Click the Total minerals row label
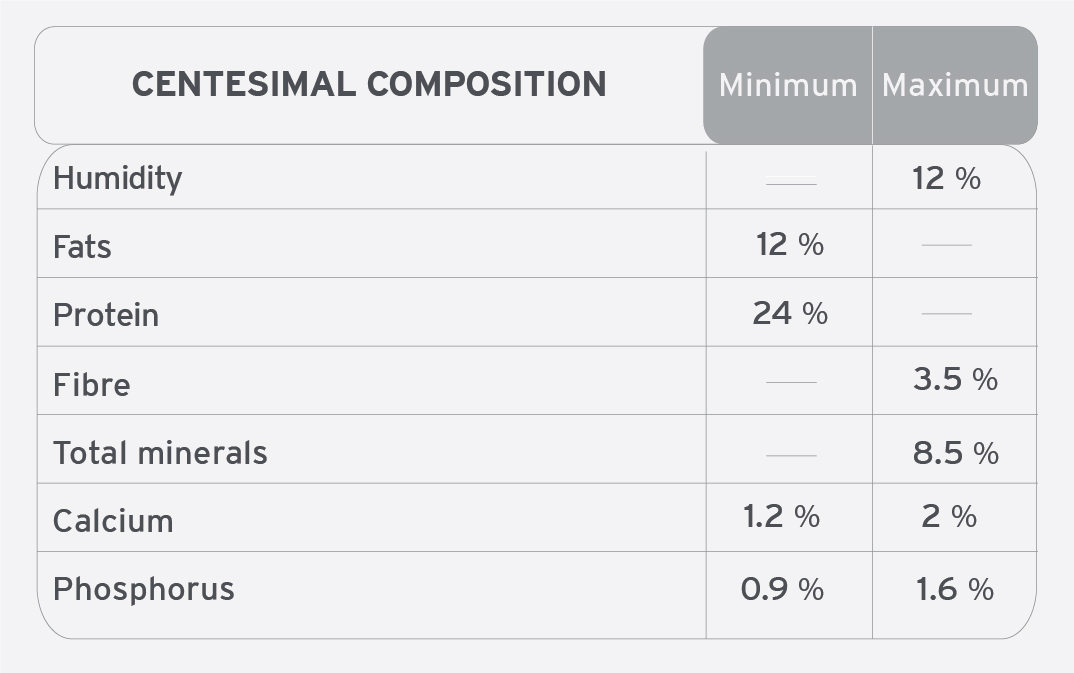Image resolution: width=1074 pixels, height=673 pixels. tap(160, 453)
